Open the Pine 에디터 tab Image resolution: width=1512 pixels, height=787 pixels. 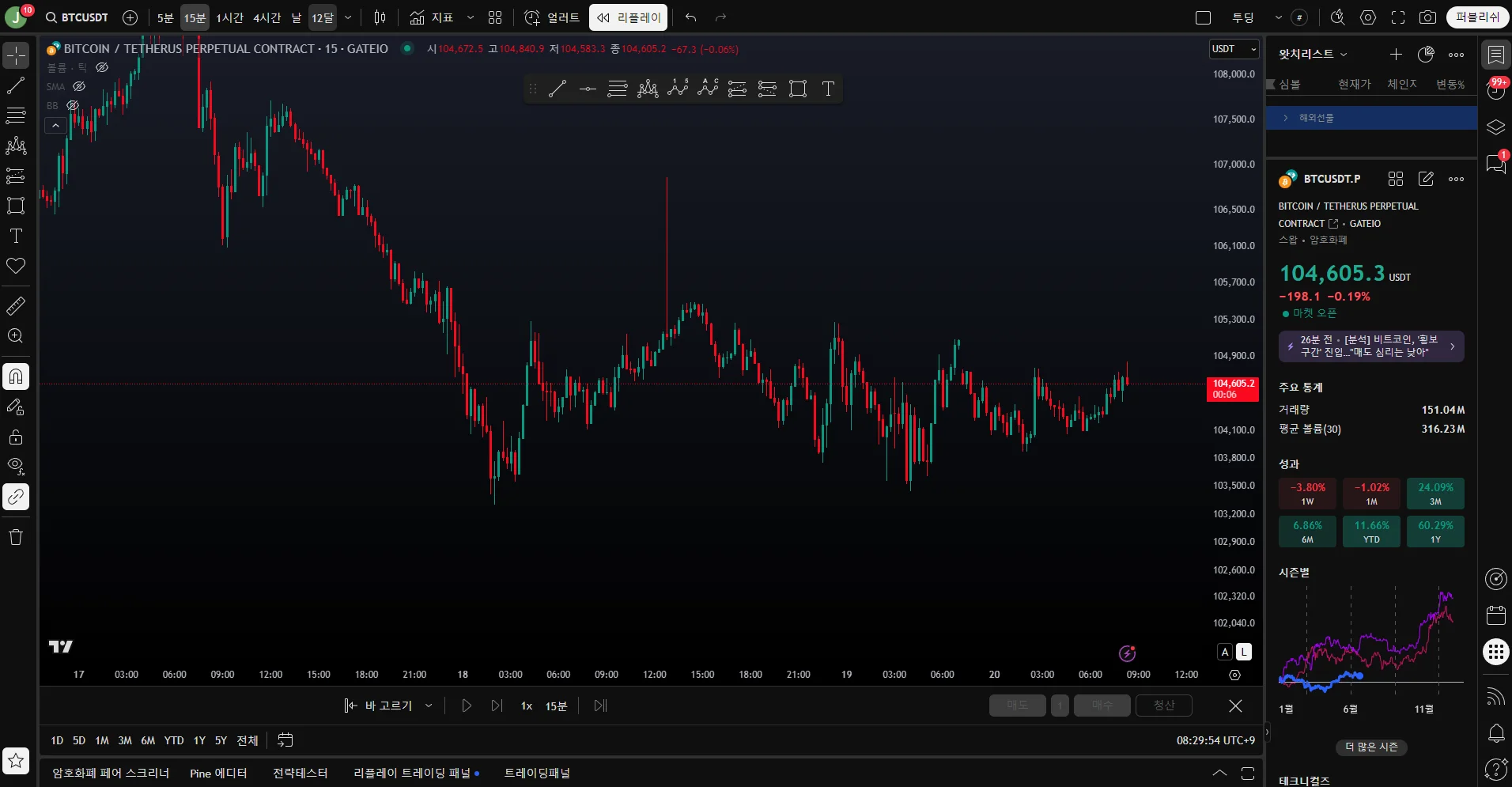click(x=218, y=773)
